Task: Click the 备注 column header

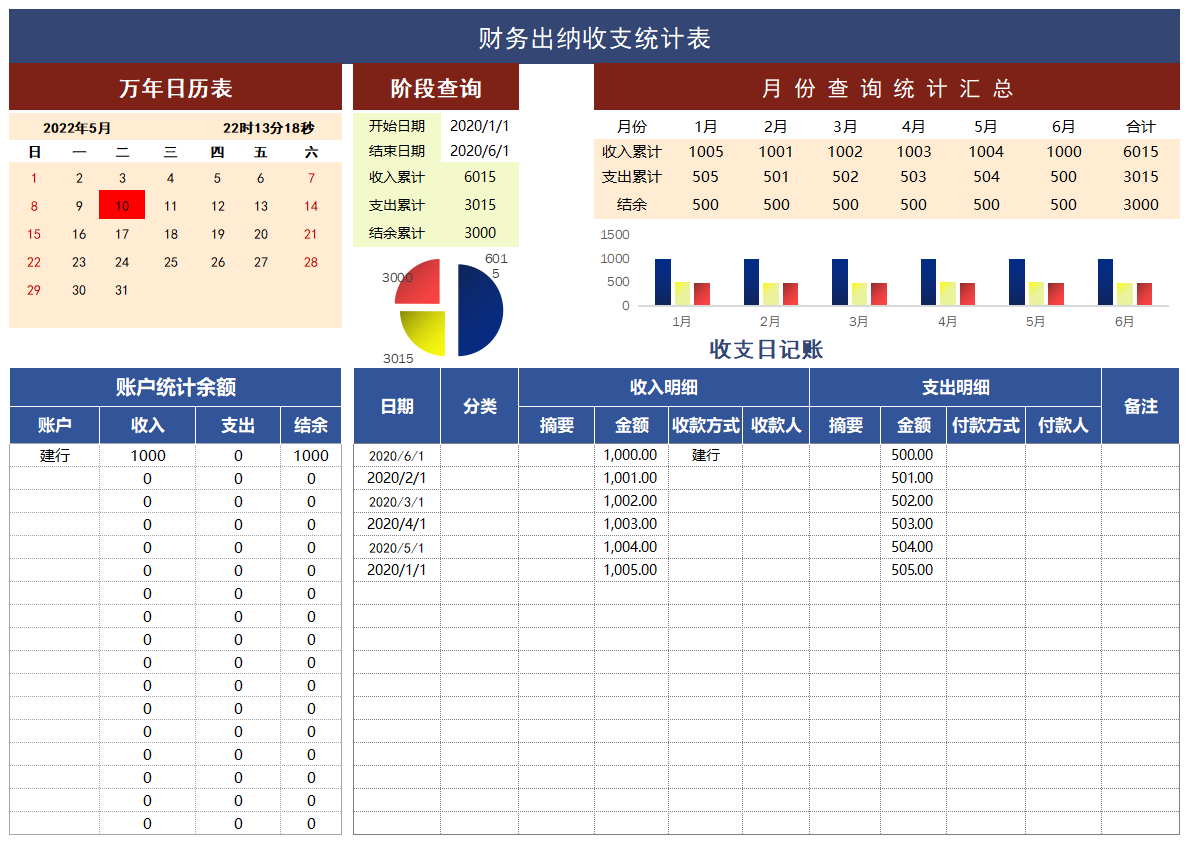Action: [x=1140, y=405]
